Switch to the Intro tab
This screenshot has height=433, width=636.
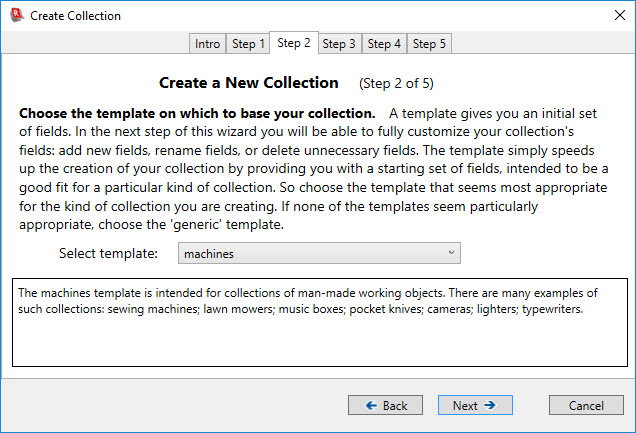(208, 44)
